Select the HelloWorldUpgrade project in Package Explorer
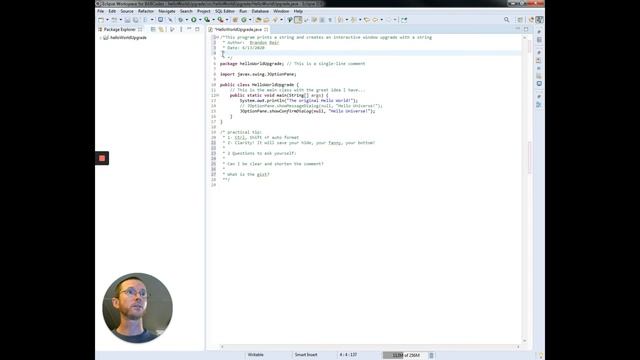This screenshot has height=360, width=640. pos(128,38)
